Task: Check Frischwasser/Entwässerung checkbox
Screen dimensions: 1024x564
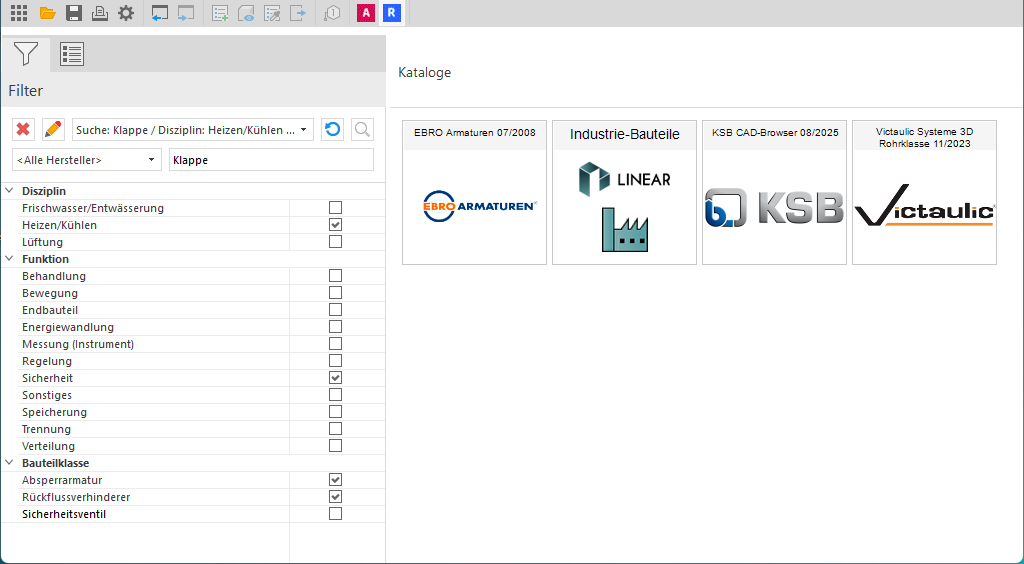Action: 336,208
